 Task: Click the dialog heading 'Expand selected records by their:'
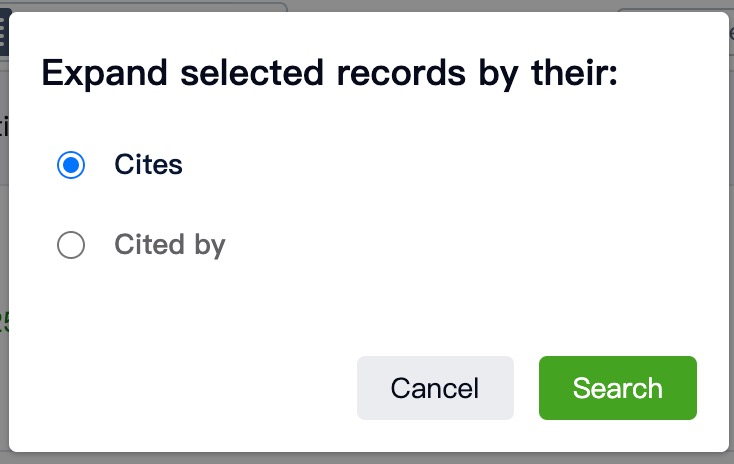329,74
